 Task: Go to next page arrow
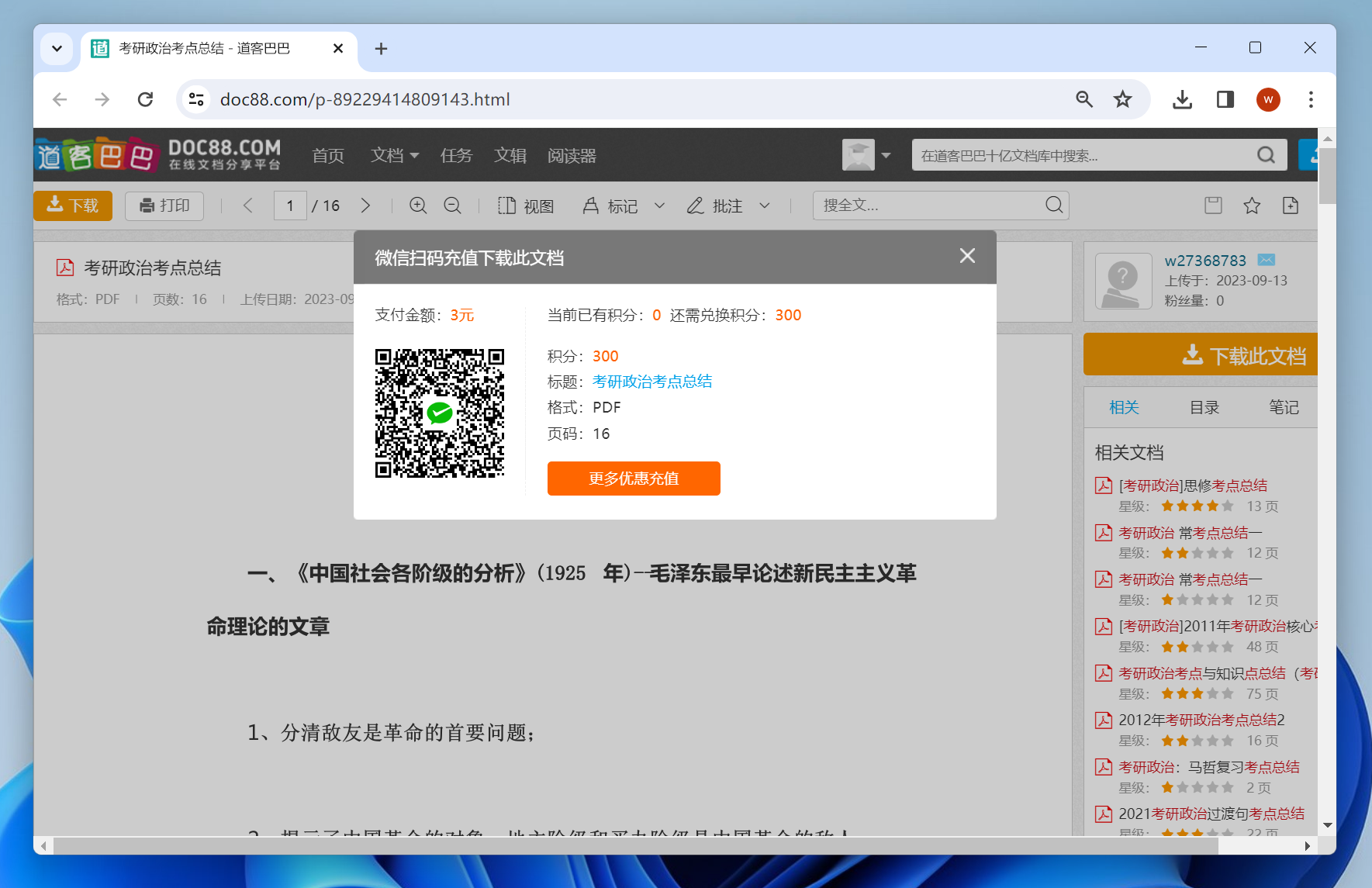[365, 206]
